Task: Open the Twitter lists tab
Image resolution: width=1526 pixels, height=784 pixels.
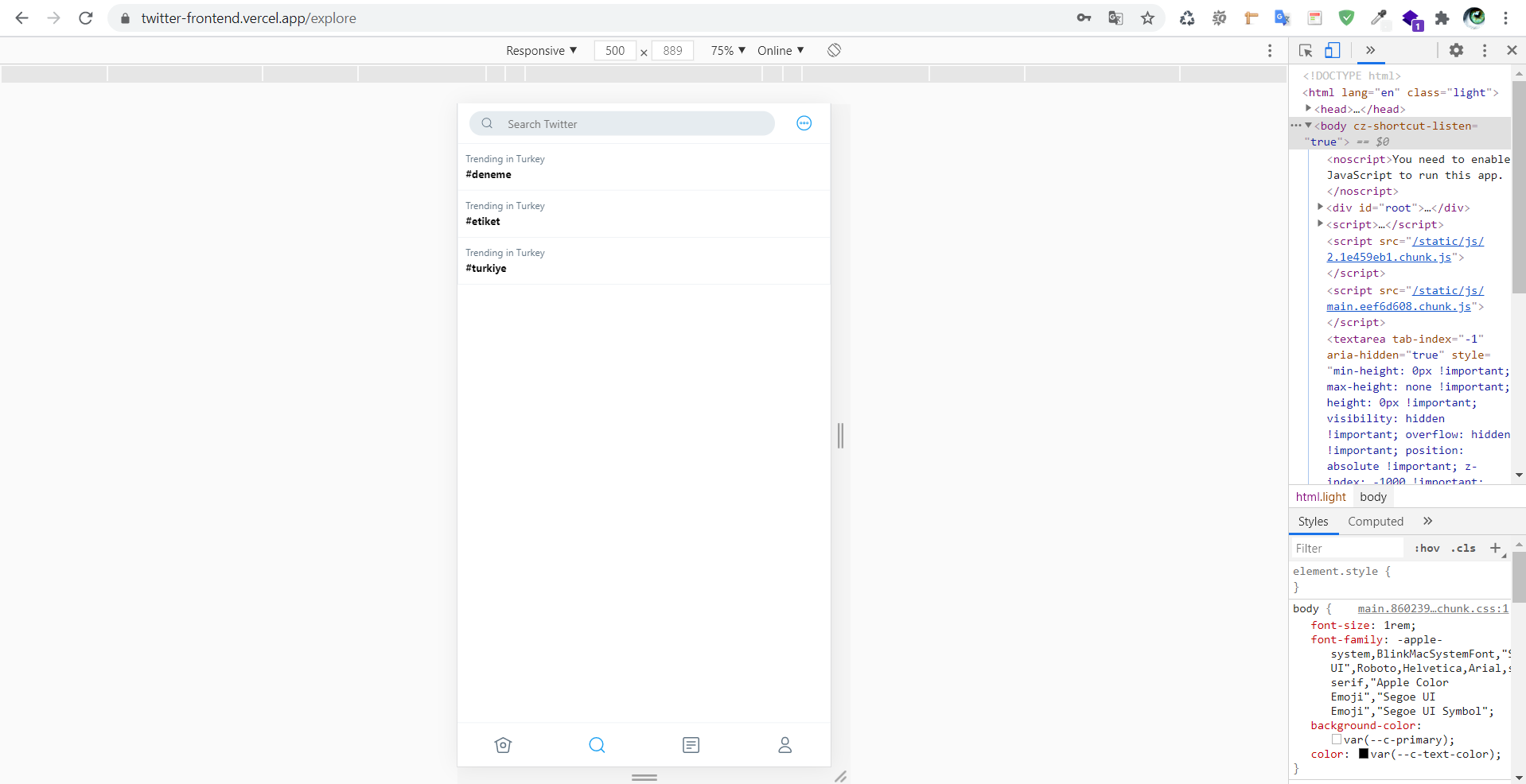Action: tap(691, 745)
